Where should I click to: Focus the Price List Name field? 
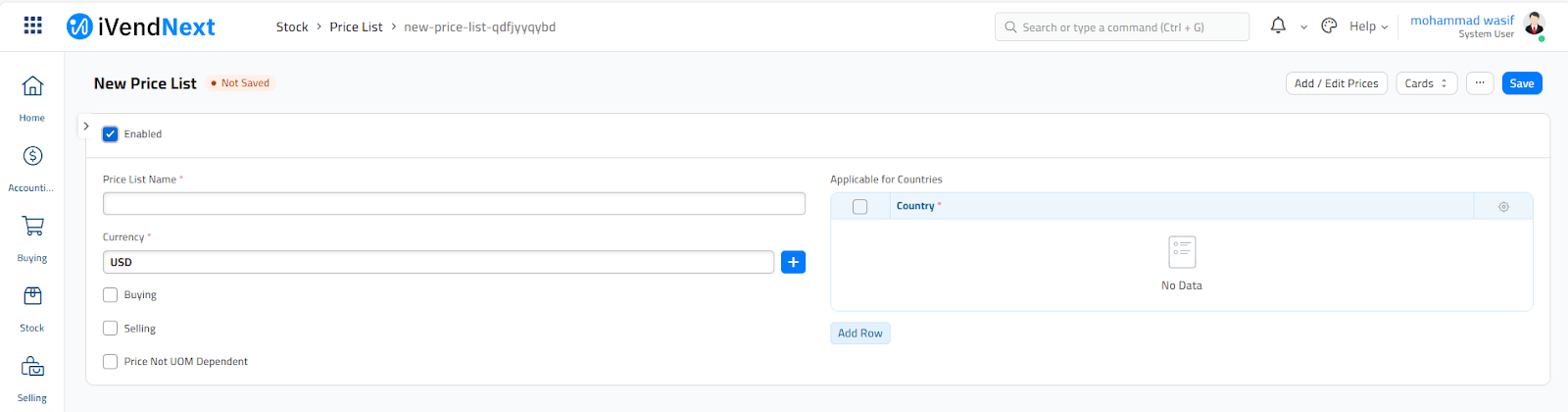454,204
